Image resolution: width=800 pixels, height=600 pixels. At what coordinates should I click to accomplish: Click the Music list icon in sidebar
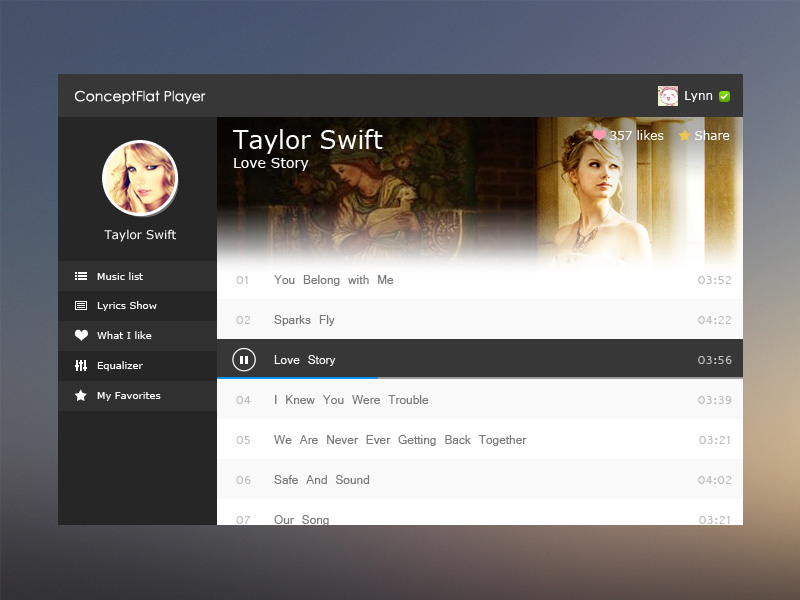click(81, 276)
